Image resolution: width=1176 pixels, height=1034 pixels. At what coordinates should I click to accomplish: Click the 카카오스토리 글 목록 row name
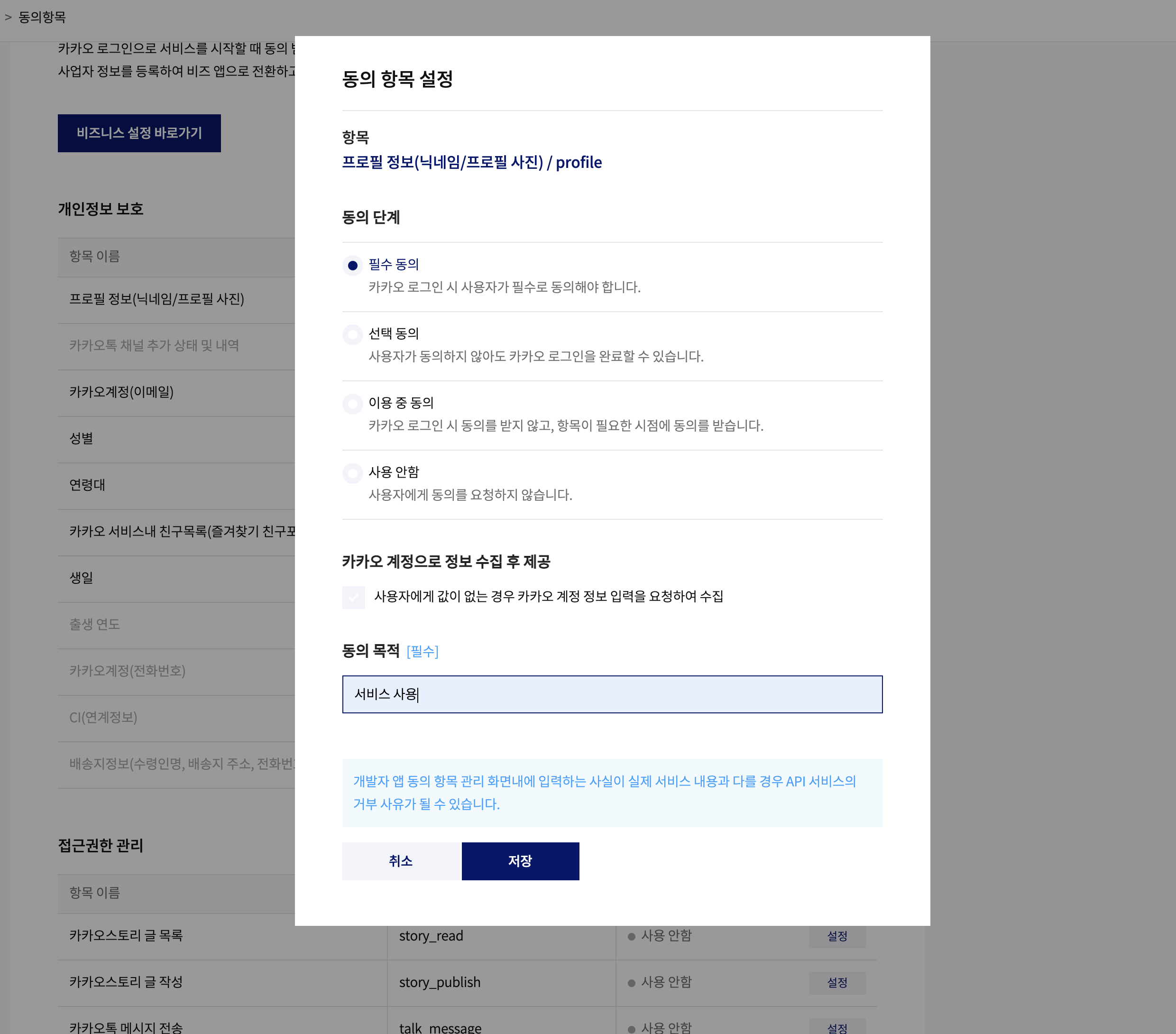point(126,936)
